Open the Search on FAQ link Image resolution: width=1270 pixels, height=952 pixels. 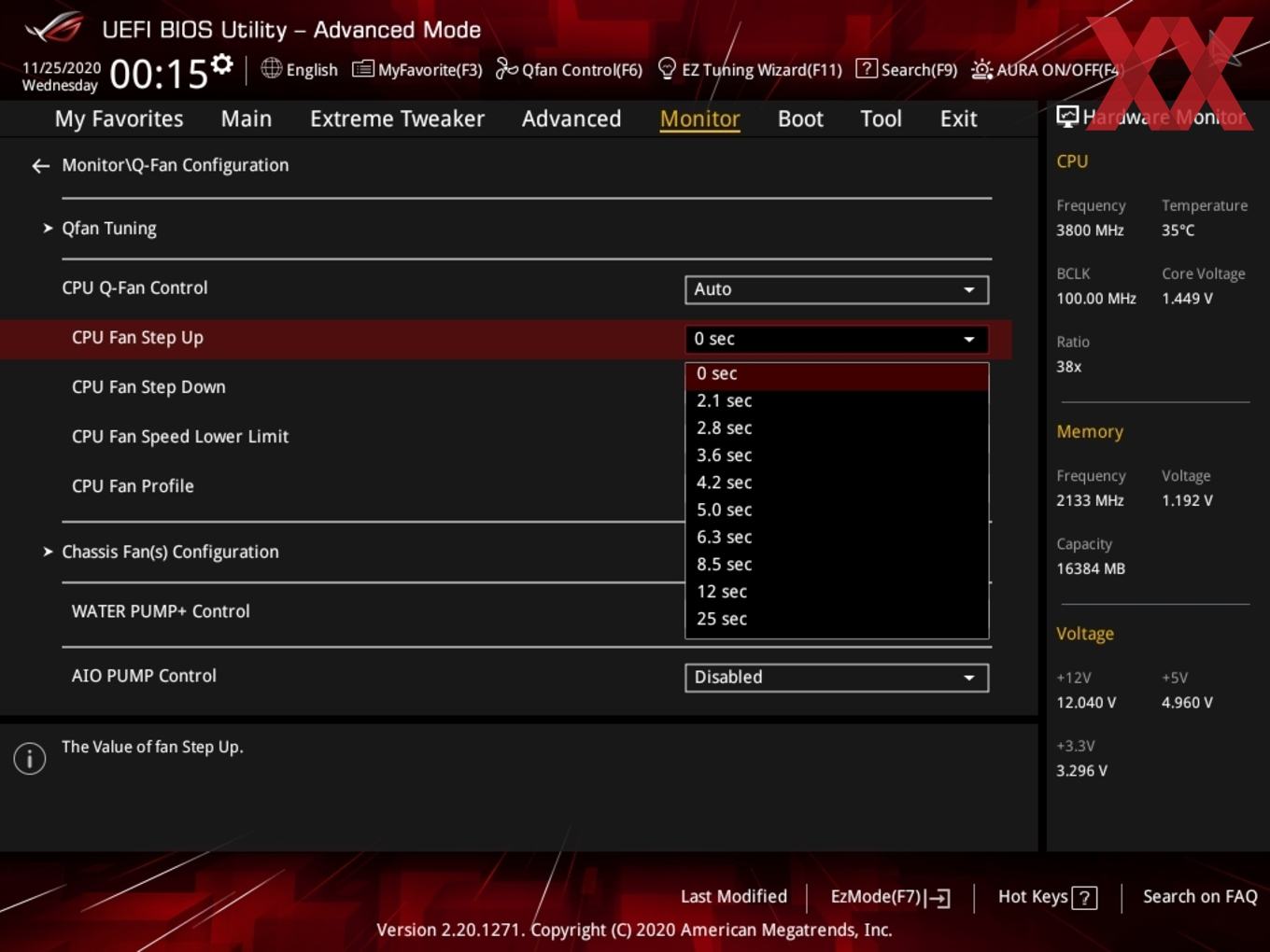[x=1200, y=897]
